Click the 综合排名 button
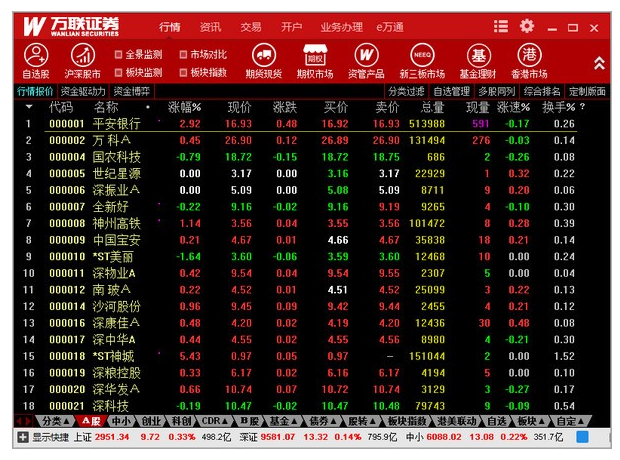Image resolution: width=620 pixels, height=460 pixels. coord(542,91)
